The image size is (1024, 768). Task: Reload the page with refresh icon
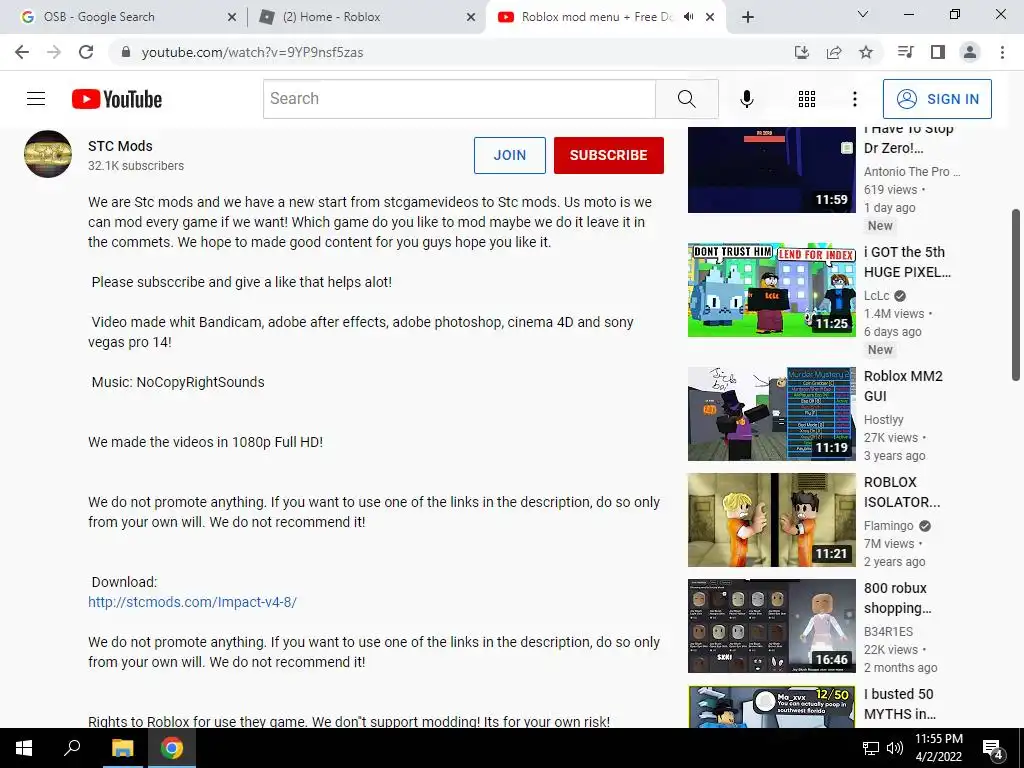pyautogui.click(x=86, y=52)
